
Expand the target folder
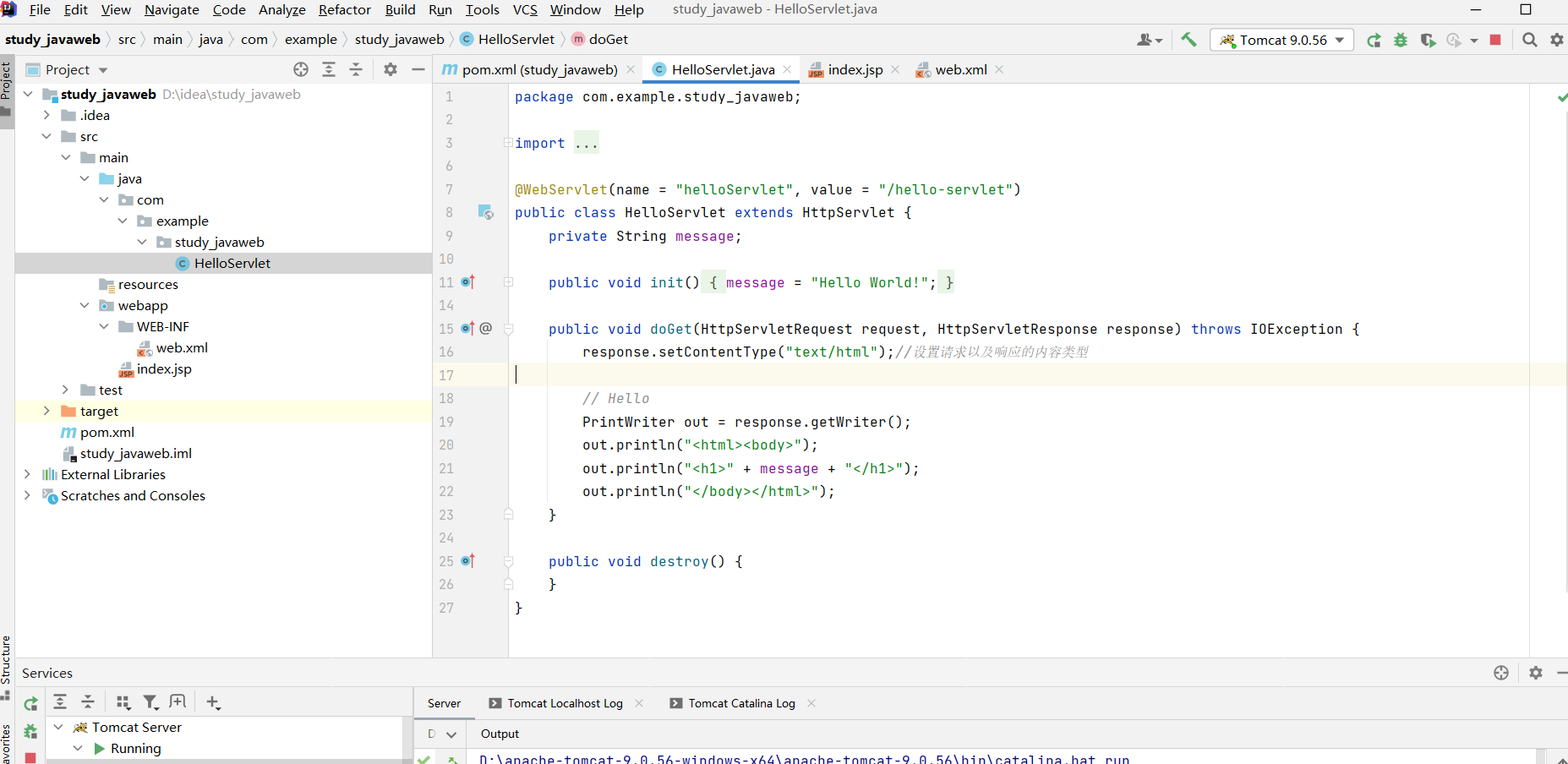click(46, 411)
